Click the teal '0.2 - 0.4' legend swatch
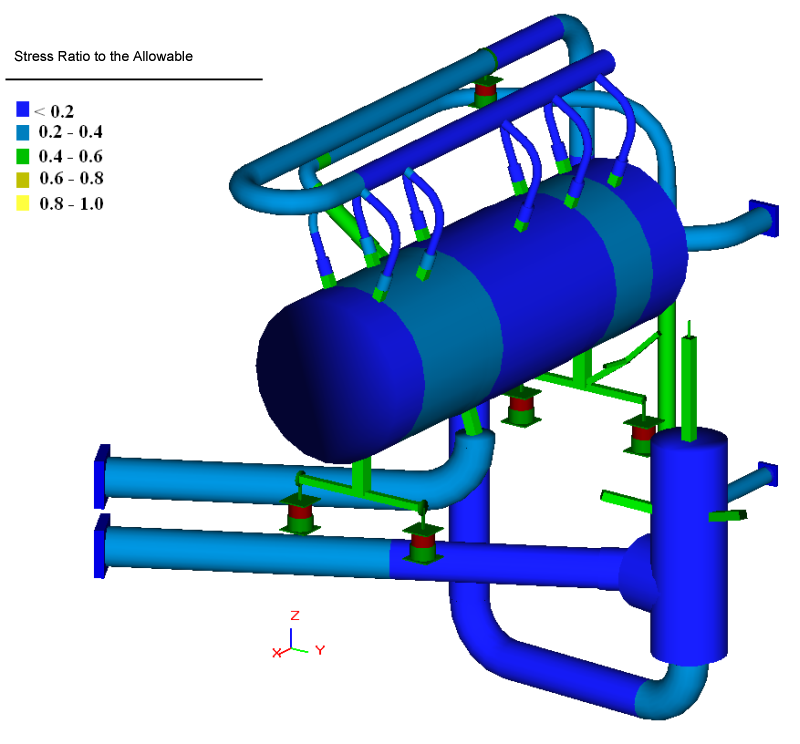Screen dimensions: 800x744 (x=22, y=133)
